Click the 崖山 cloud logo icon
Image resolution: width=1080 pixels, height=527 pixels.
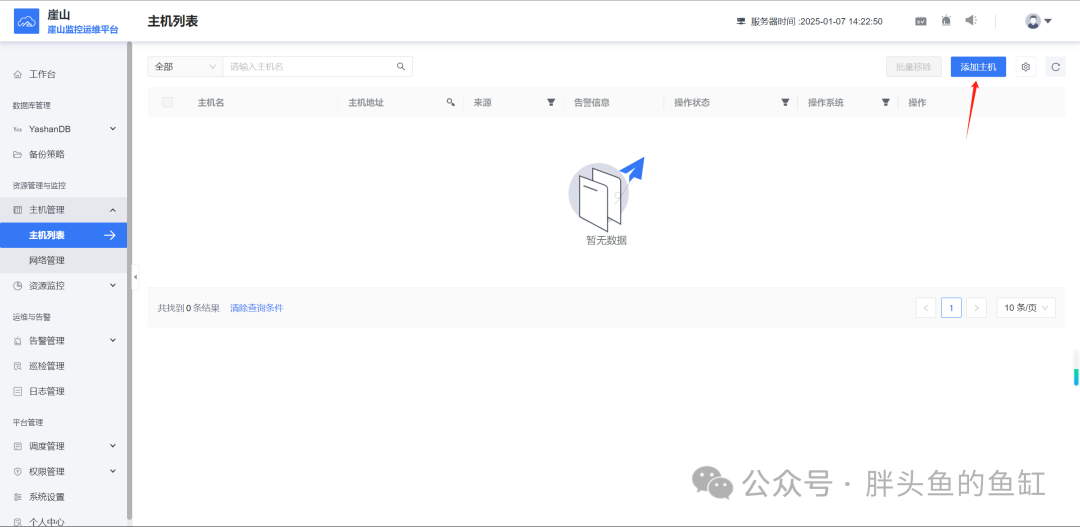[x=27, y=21]
